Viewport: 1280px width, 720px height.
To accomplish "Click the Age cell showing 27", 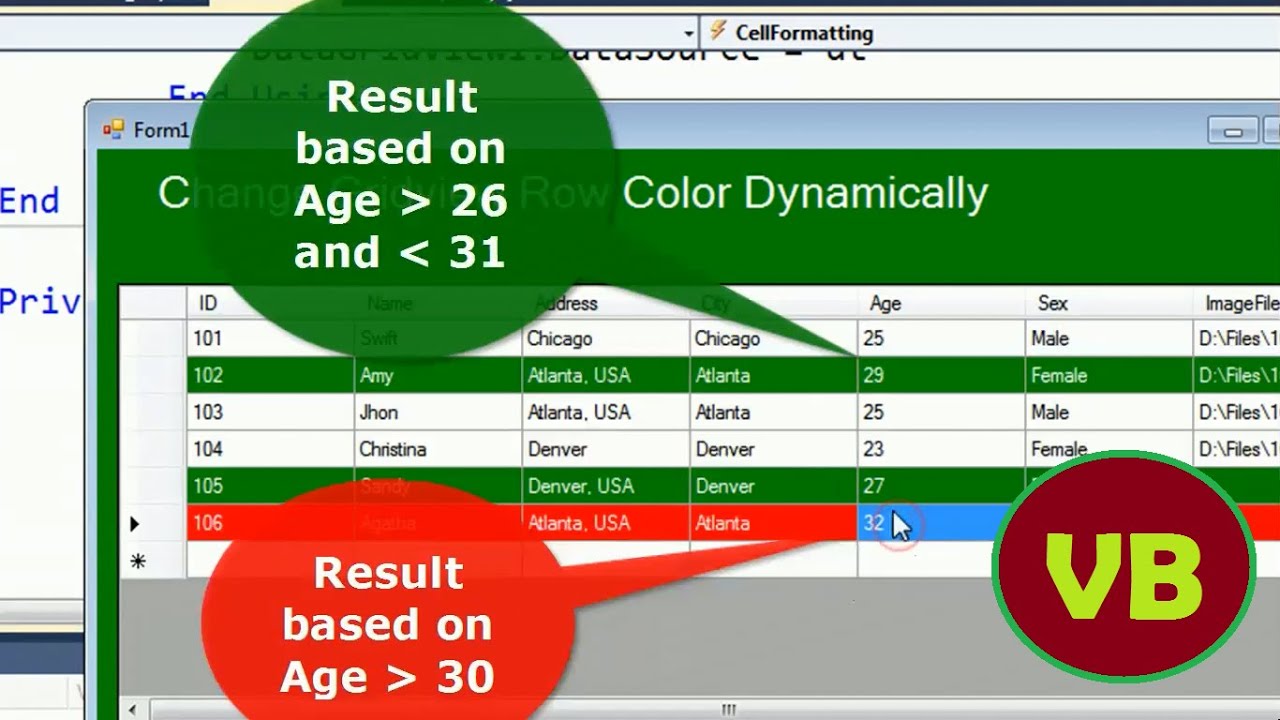I will 941,487.
